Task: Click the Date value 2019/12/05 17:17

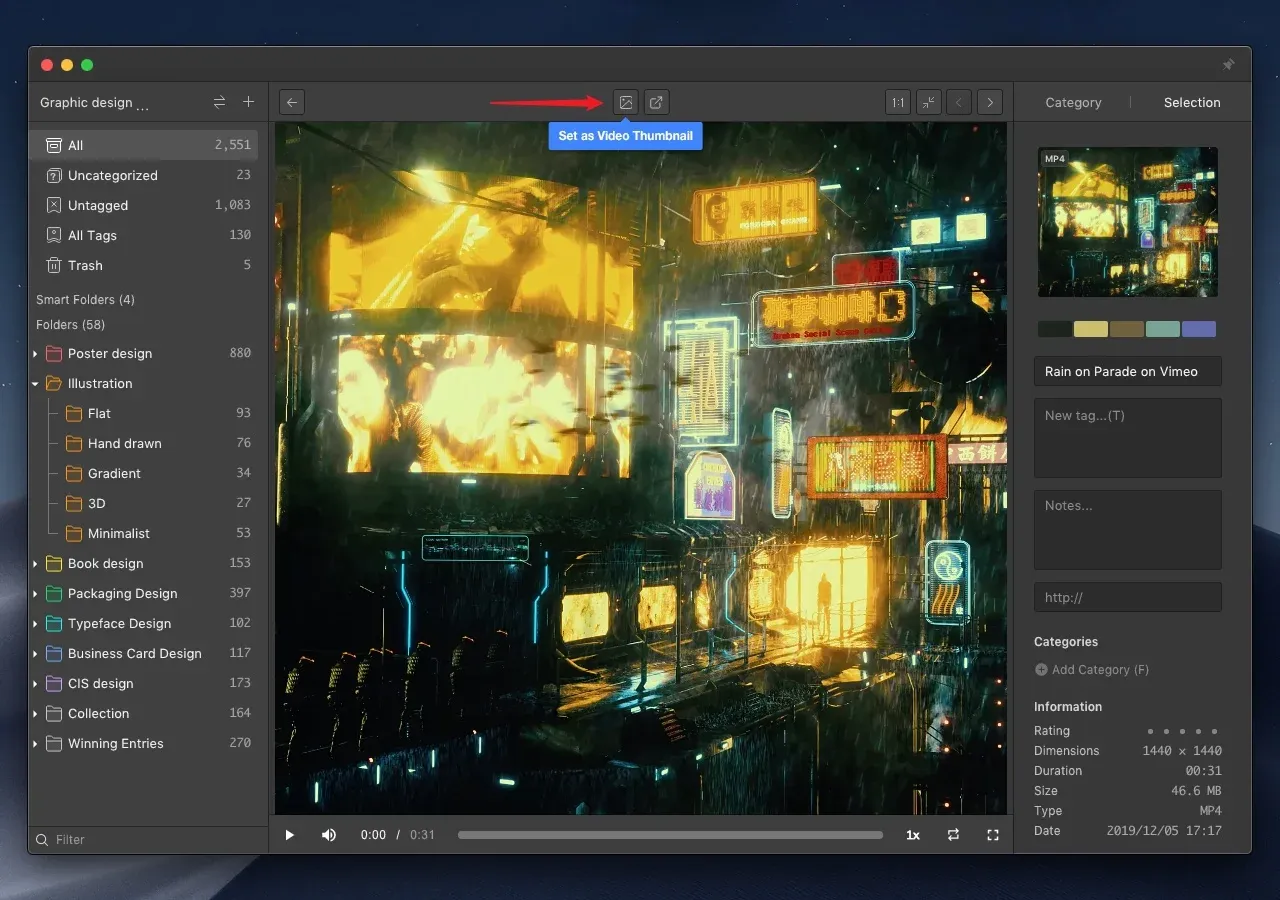Action: pyautogui.click(x=1164, y=831)
